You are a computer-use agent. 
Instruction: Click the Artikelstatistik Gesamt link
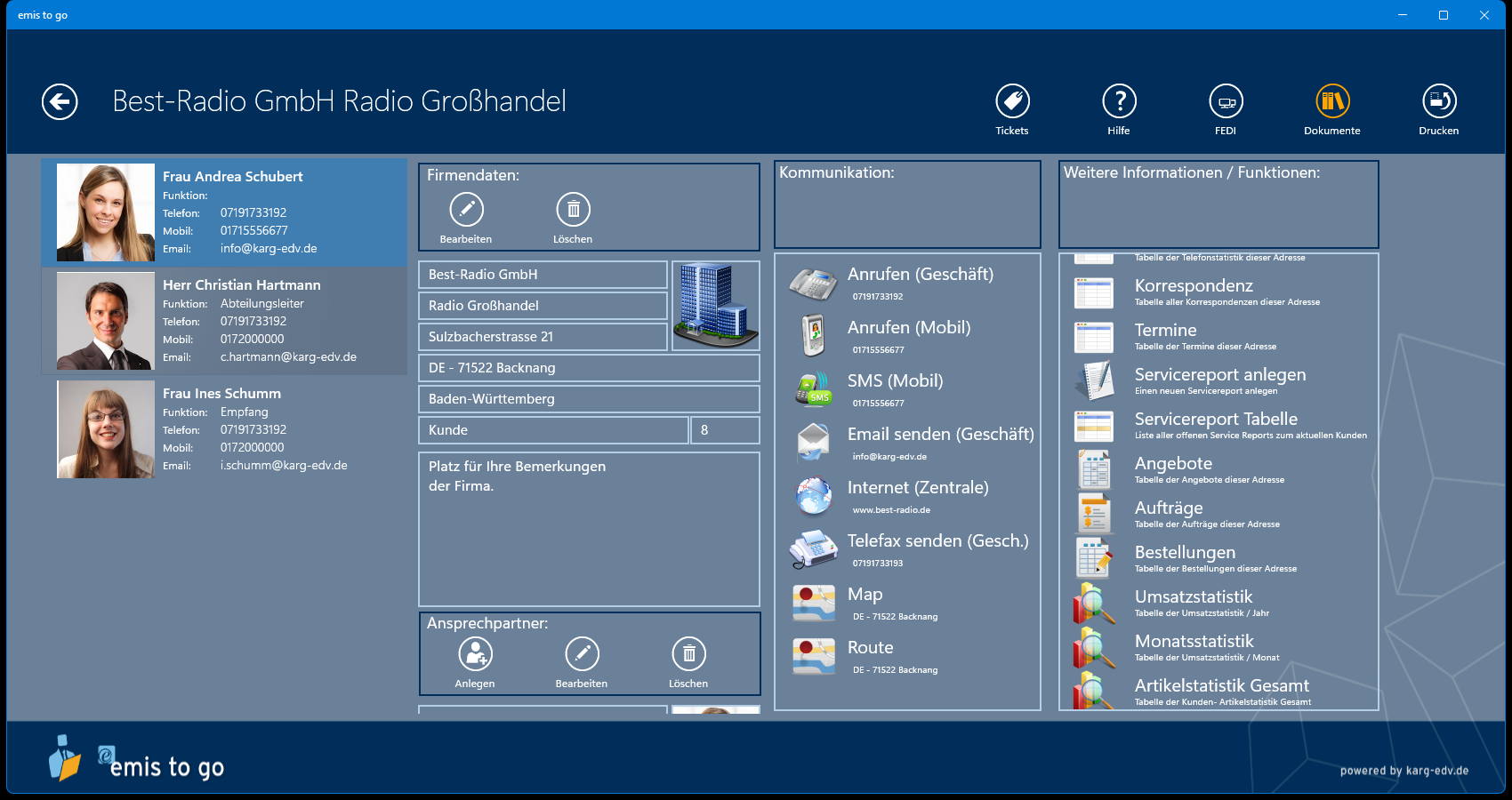coord(1222,685)
